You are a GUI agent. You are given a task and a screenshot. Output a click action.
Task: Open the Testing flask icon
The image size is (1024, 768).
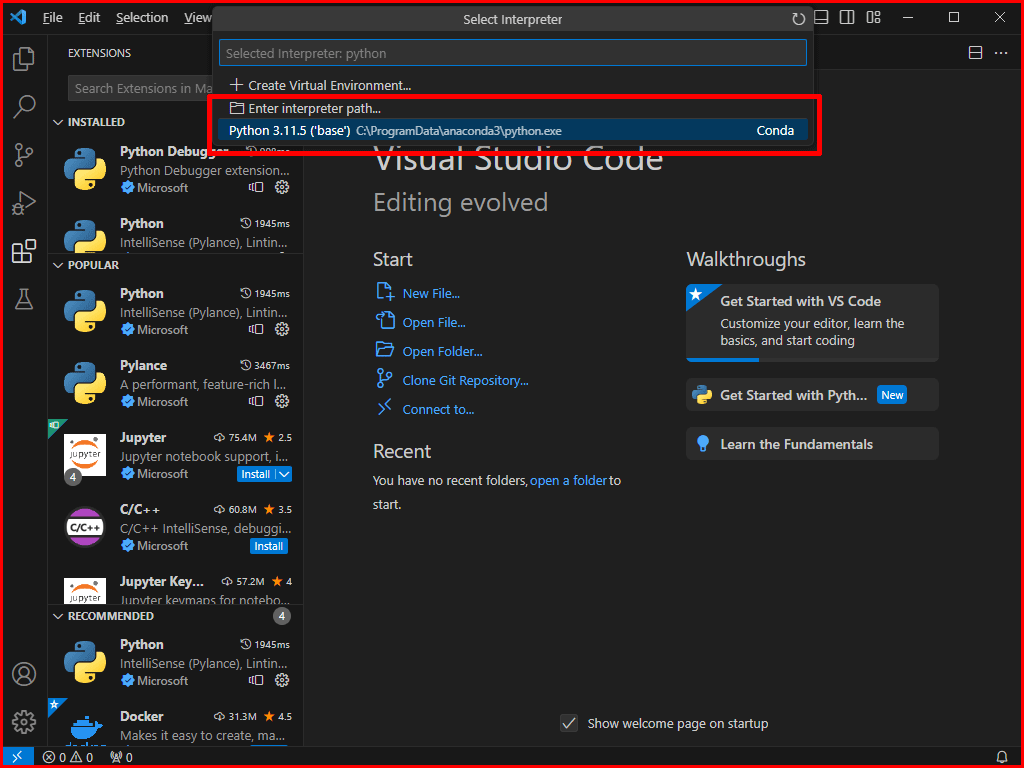click(x=24, y=299)
